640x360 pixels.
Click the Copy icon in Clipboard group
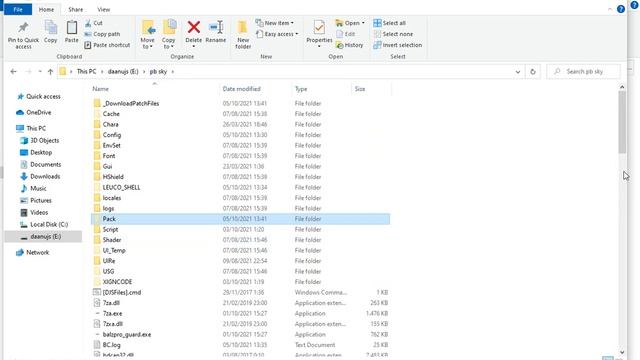coord(51,28)
